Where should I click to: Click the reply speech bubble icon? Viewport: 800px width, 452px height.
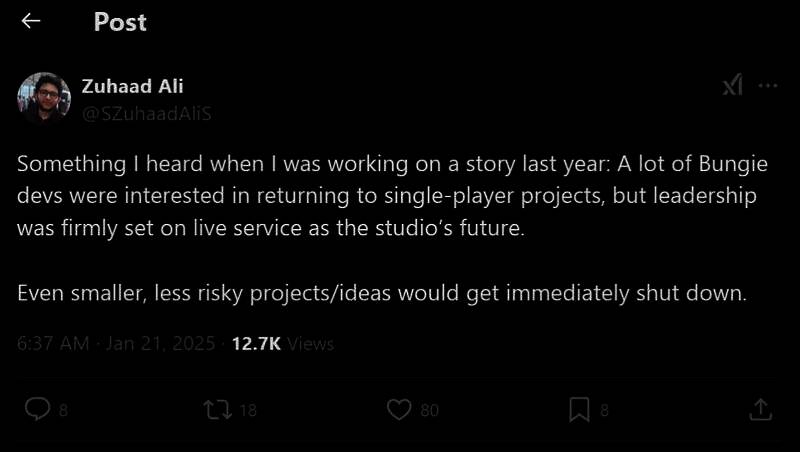click(37, 409)
